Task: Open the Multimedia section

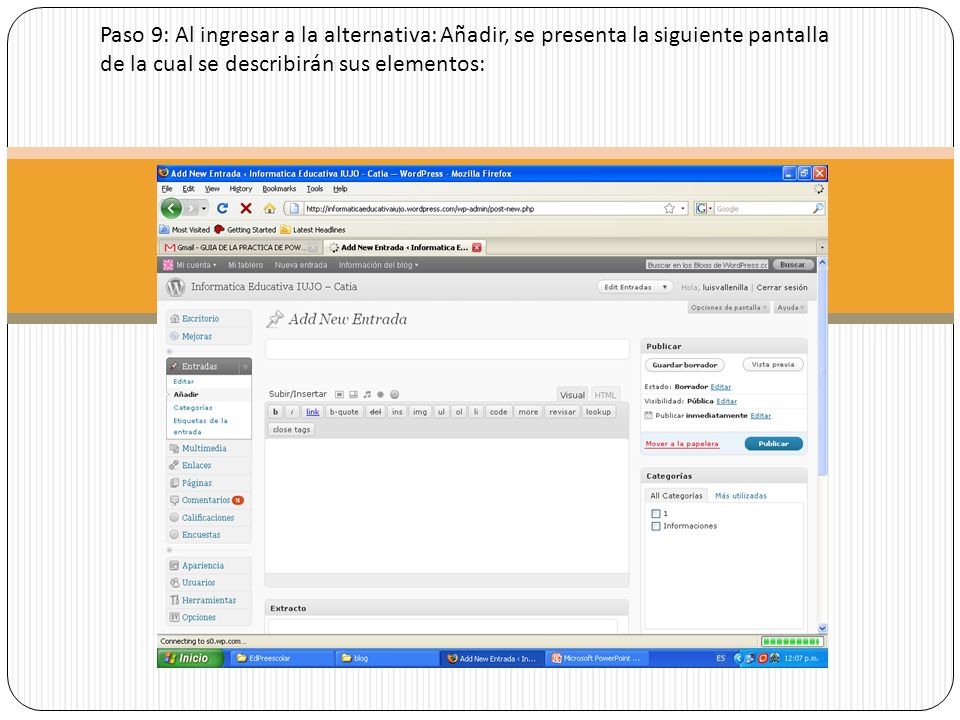Action: click(x=204, y=448)
